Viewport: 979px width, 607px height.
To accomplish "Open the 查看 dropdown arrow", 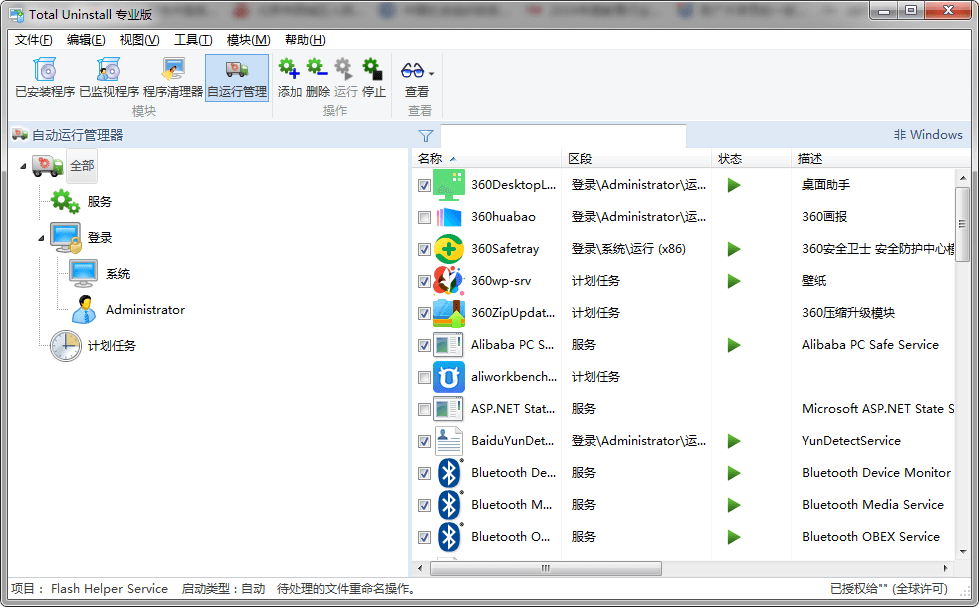I will 431,73.
